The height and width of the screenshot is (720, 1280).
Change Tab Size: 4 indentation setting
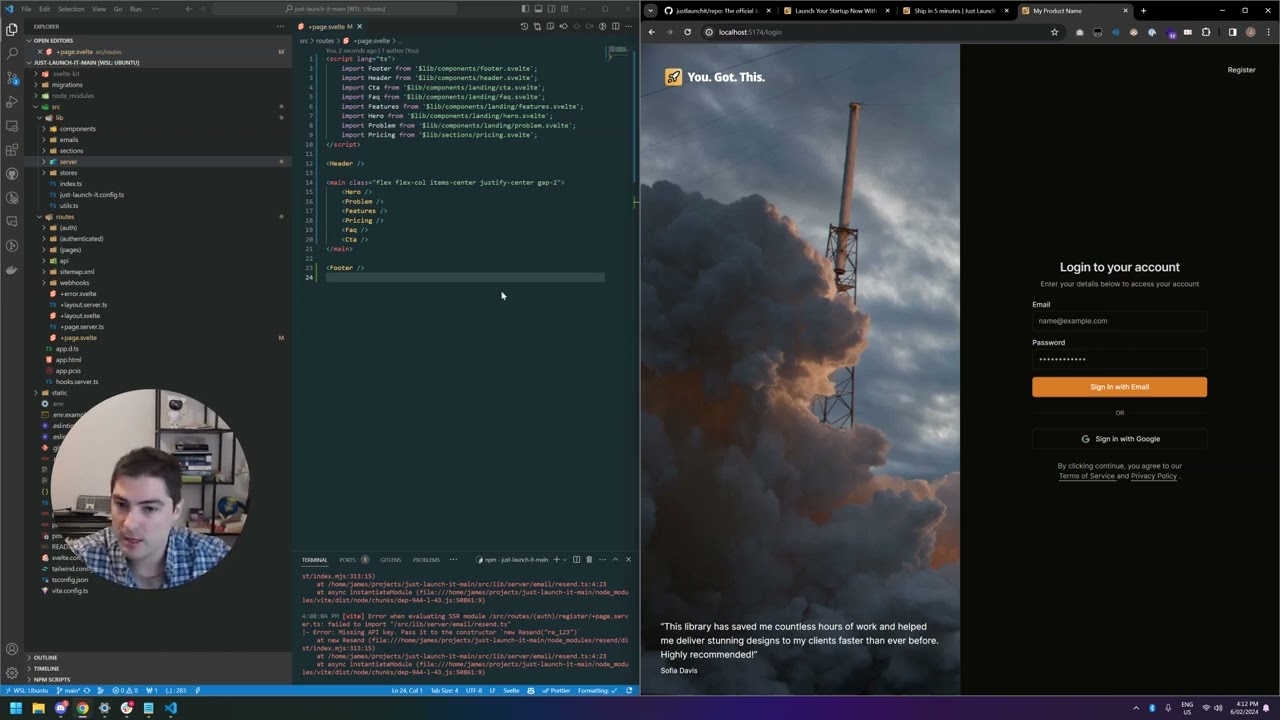[444, 690]
